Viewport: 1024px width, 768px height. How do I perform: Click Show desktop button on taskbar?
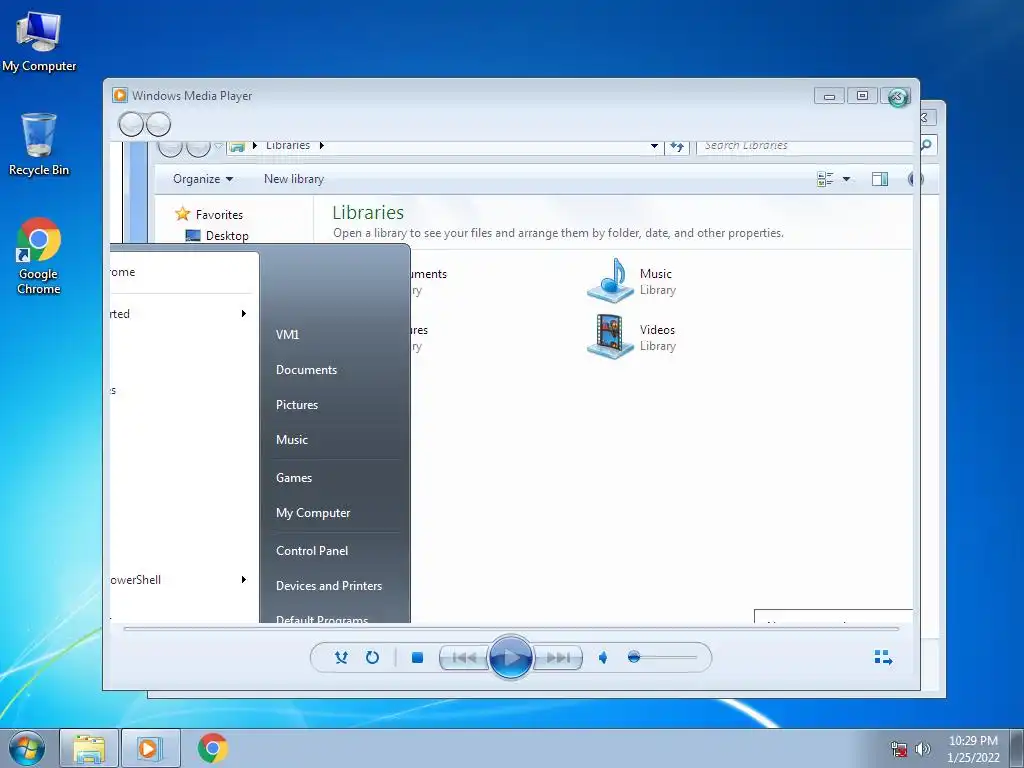pyautogui.click(x=1017, y=748)
